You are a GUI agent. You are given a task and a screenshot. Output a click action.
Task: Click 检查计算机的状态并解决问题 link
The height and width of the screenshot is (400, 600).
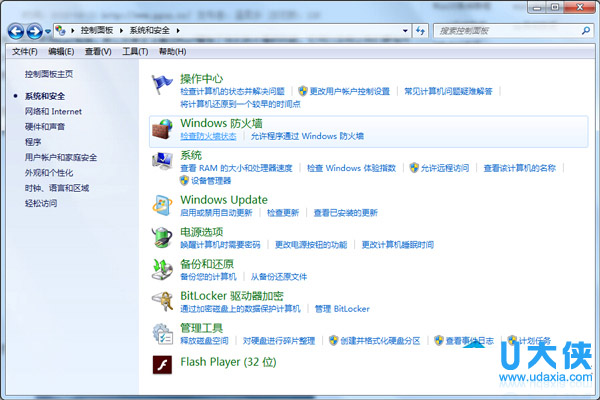[232, 91]
